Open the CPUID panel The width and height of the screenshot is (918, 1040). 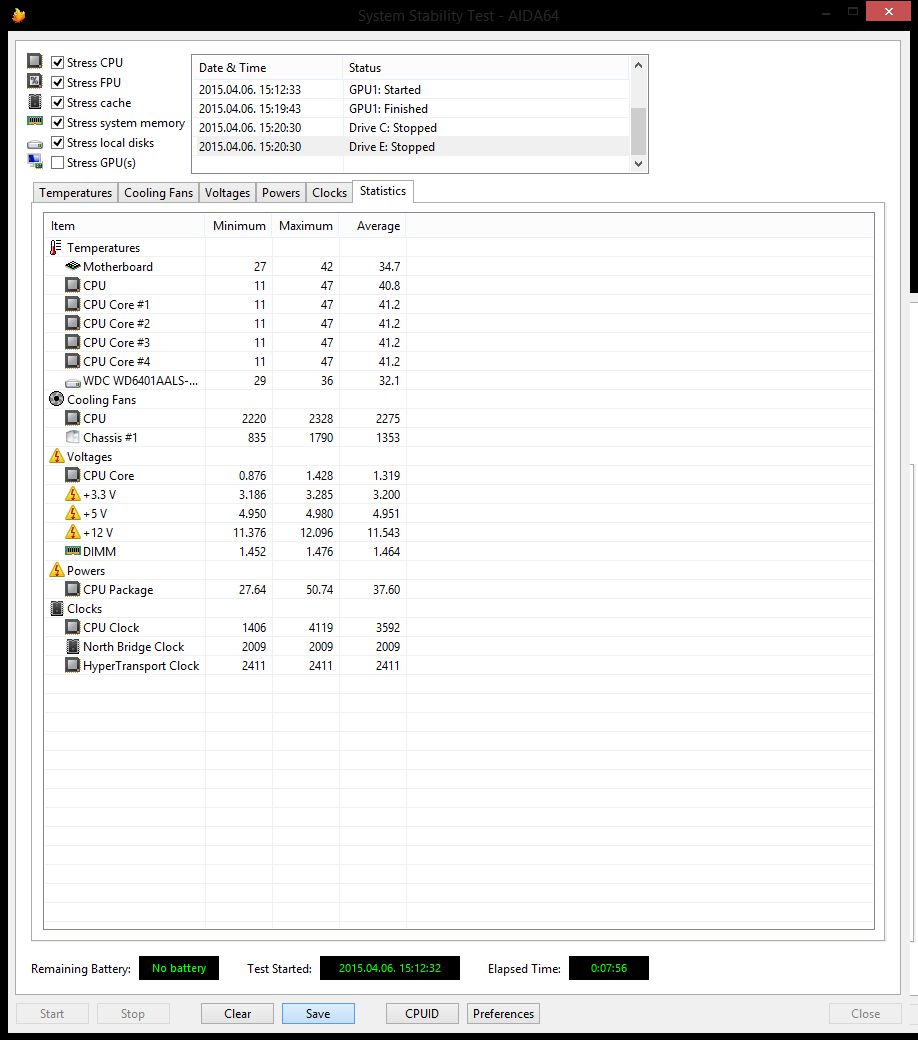[422, 1013]
